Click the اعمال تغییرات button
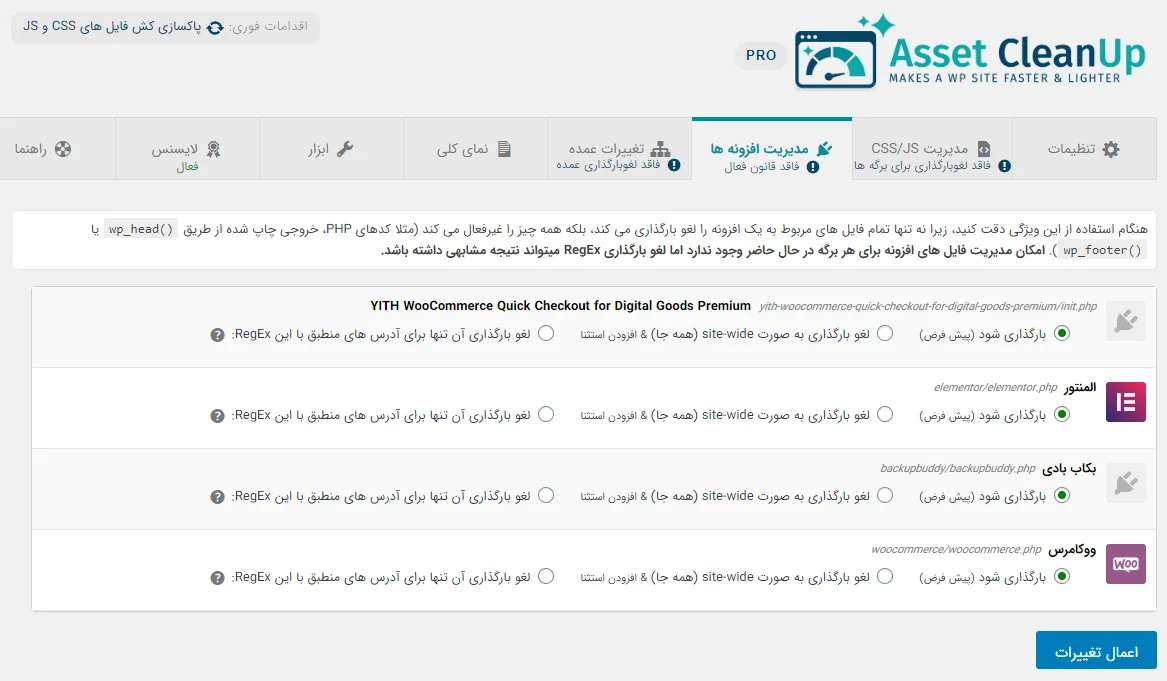Screen dimensions: 1167x681 pyautogui.click(x=1096, y=652)
